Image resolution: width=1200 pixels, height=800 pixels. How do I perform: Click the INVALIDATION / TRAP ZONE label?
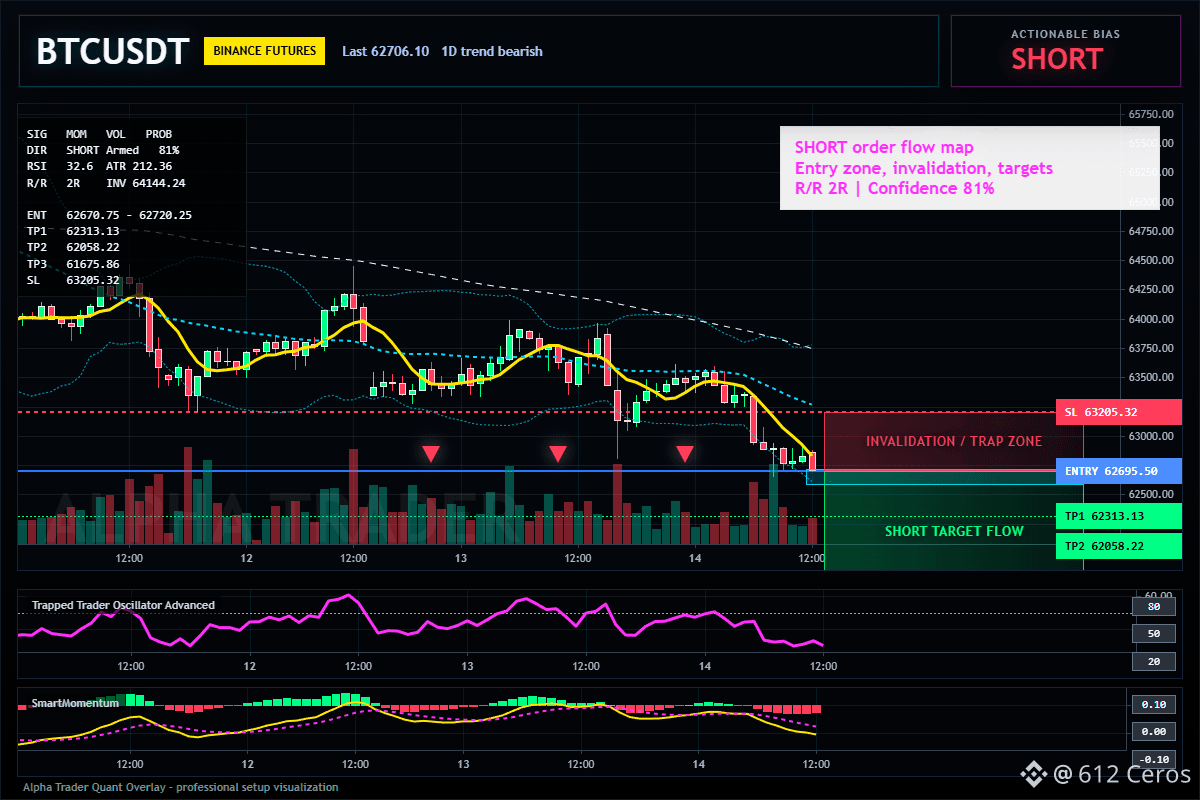click(954, 441)
